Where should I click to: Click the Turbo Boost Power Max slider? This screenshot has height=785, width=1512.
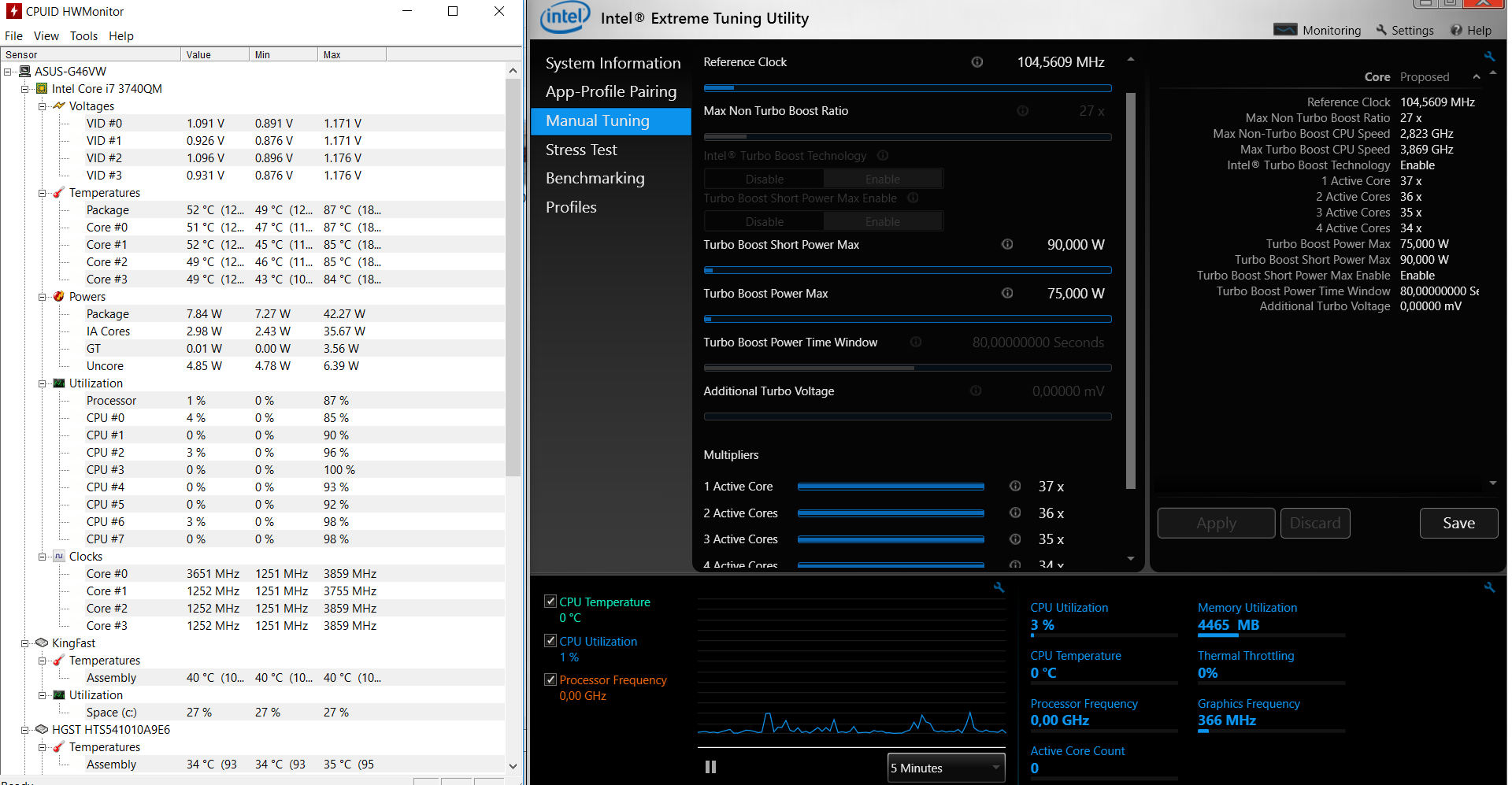(x=907, y=319)
